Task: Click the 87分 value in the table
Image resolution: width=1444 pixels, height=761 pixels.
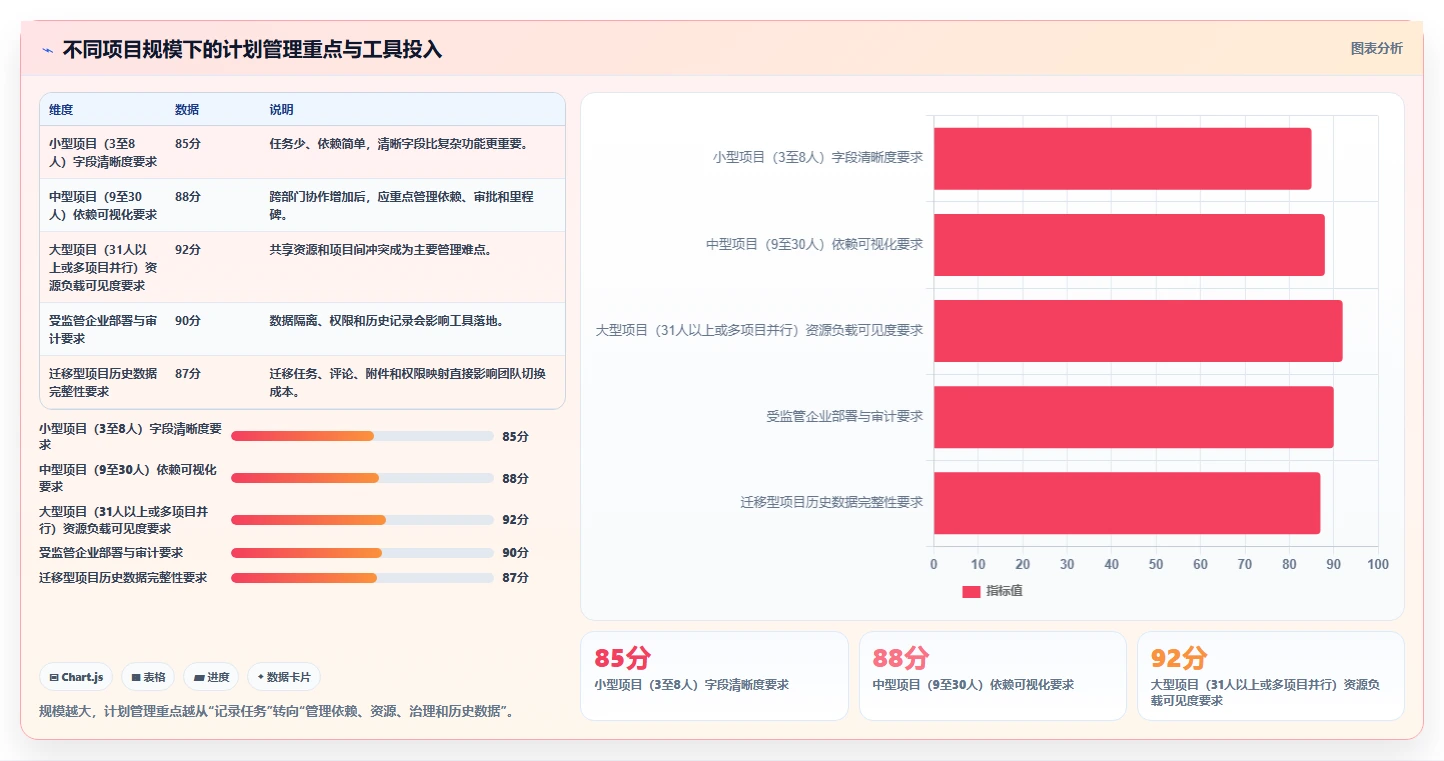Action: click(187, 373)
